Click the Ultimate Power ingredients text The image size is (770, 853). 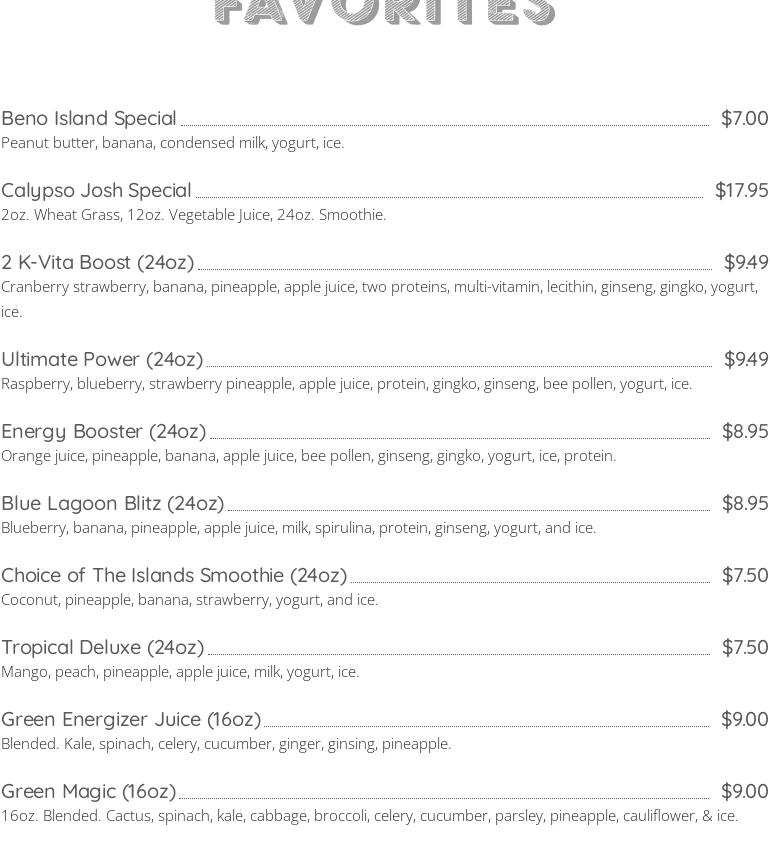[x=346, y=384]
